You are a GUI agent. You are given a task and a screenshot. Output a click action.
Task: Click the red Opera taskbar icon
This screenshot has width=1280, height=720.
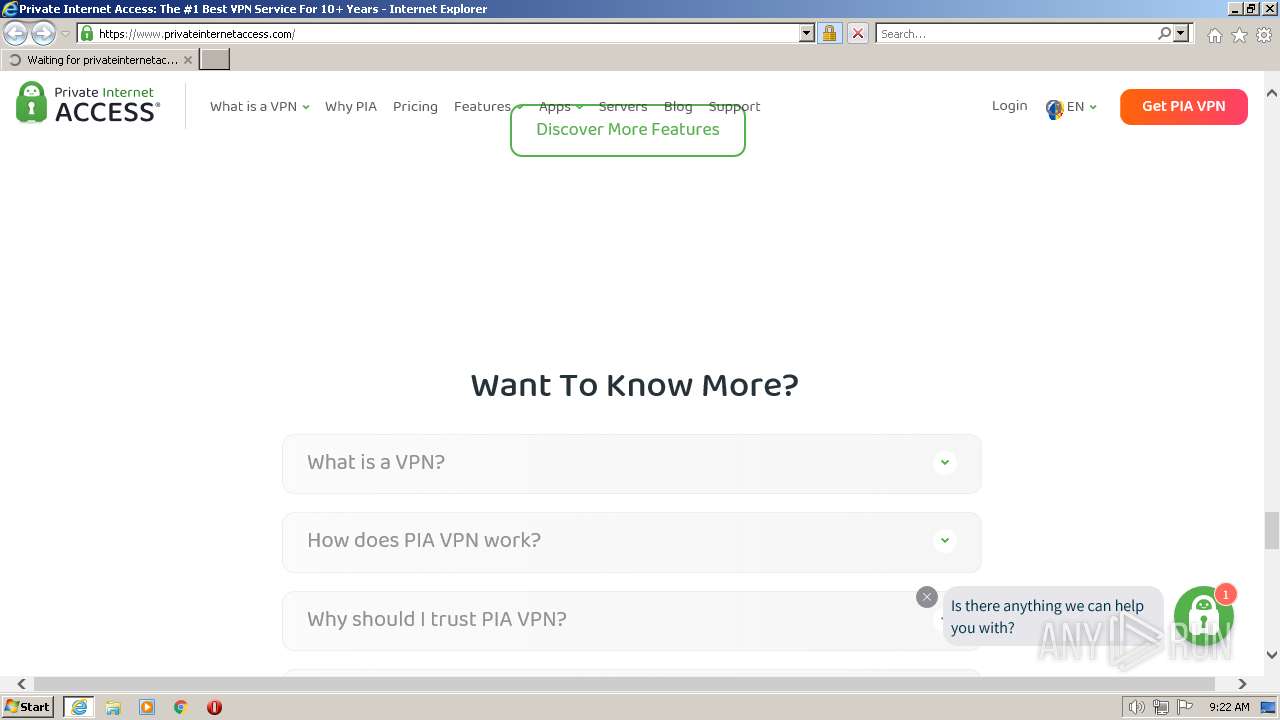(214, 707)
